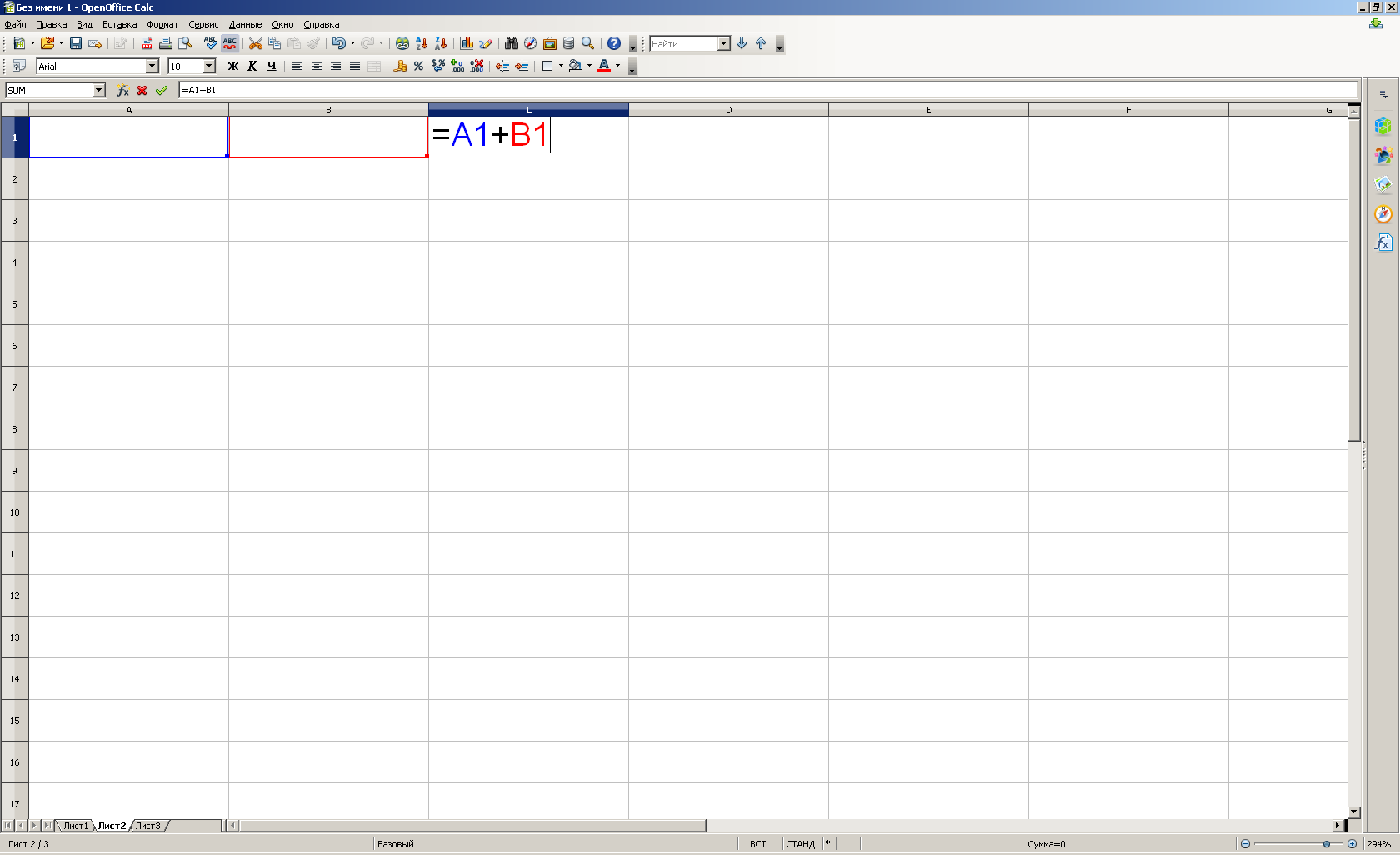Viewport: 1400px width, 855px height.
Task: Apply Percent number format
Action: point(419,66)
